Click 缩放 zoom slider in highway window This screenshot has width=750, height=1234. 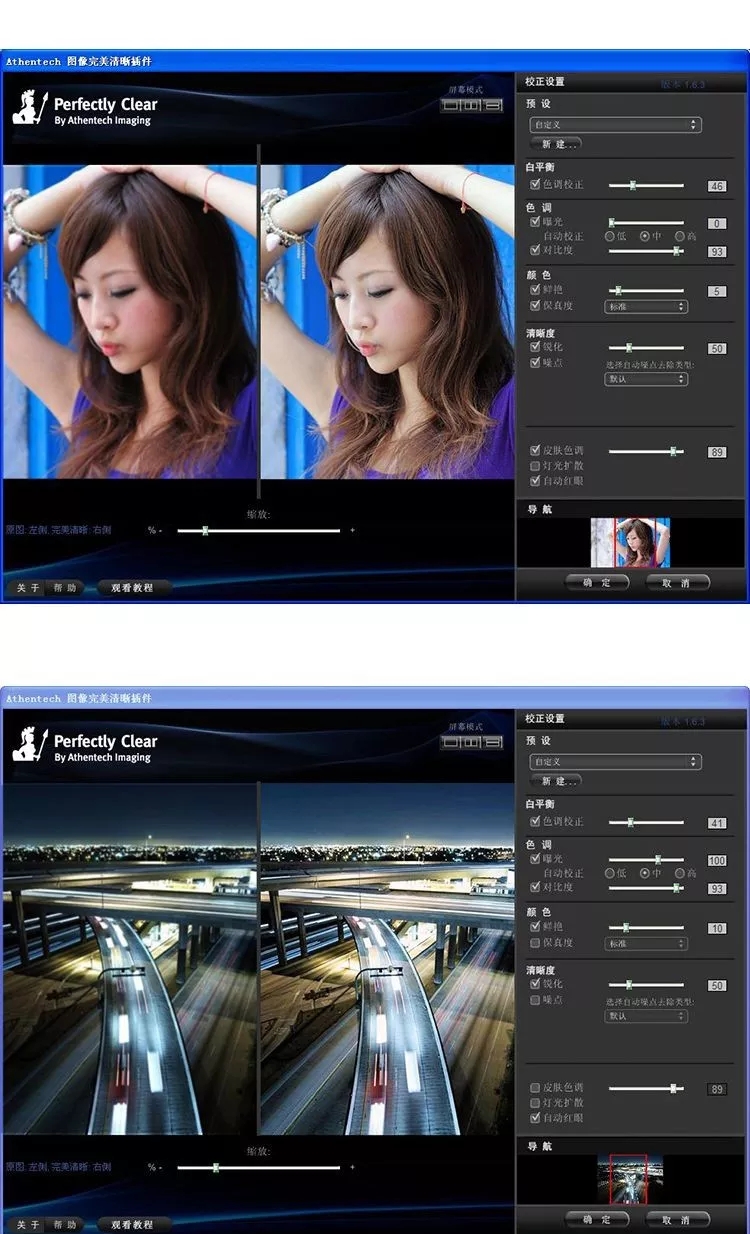point(258,1167)
